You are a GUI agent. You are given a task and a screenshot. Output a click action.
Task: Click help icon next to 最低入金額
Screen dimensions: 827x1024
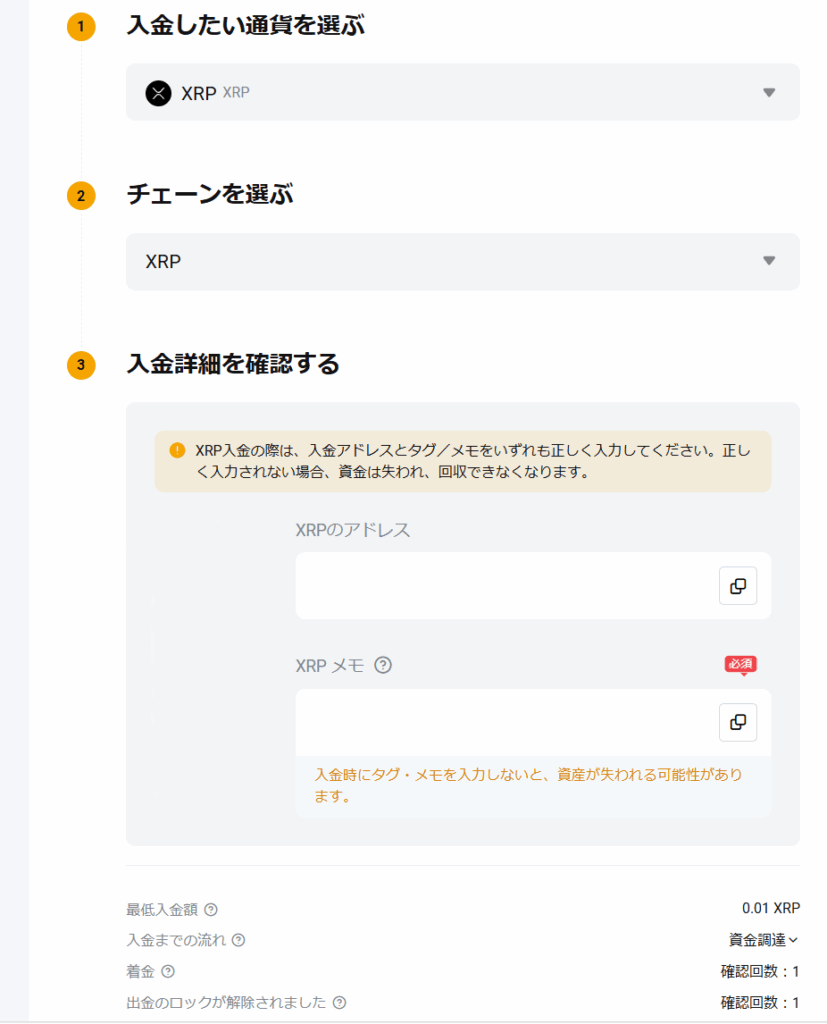tap(211, 909)
